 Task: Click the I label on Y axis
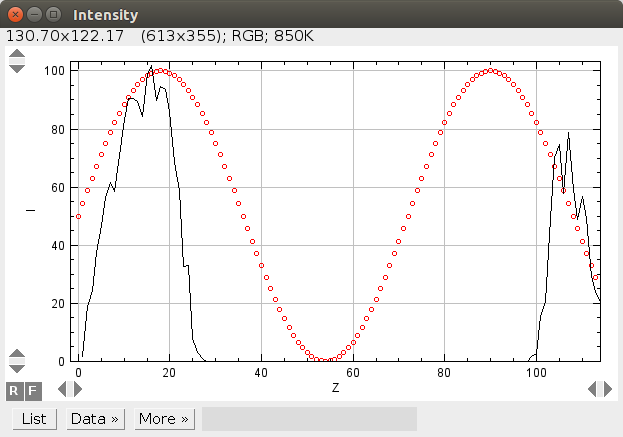pyautogui.click(x=30, y=211)
